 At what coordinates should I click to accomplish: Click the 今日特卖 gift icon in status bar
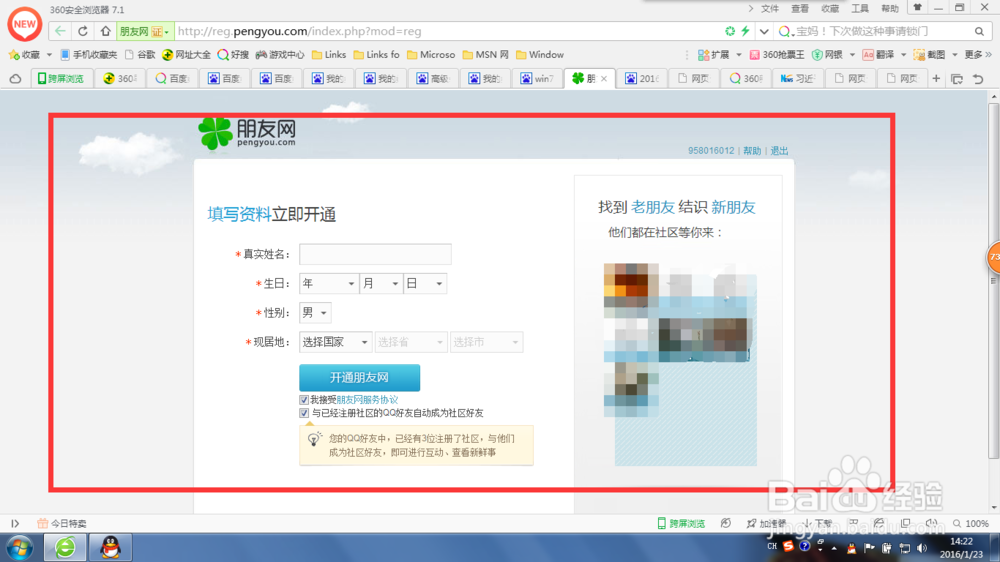point(42,523)
